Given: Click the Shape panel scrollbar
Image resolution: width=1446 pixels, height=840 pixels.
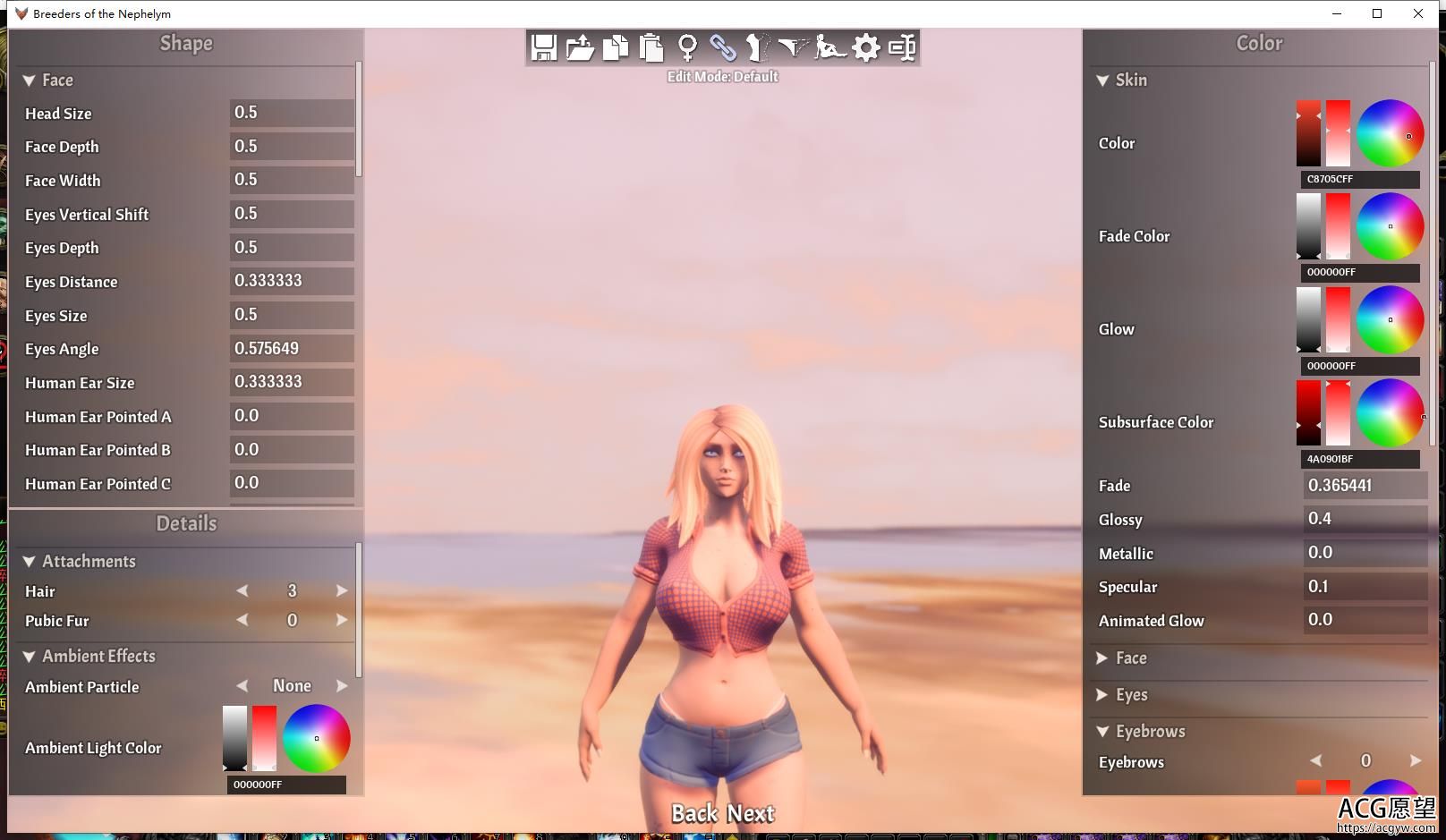Looking at the screenshot, I should (359, 118).
